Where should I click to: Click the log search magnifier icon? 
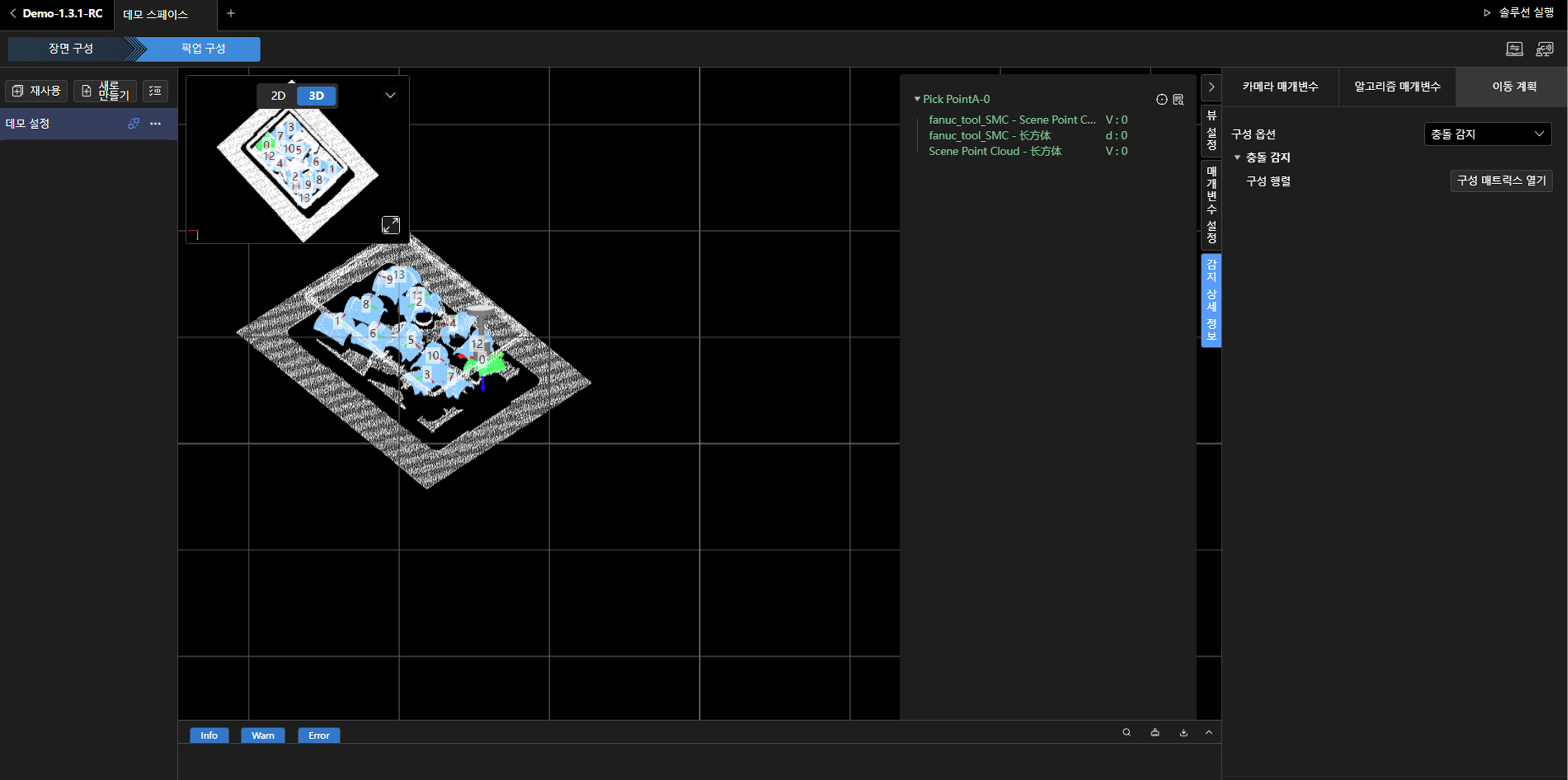coord(1127,733)
